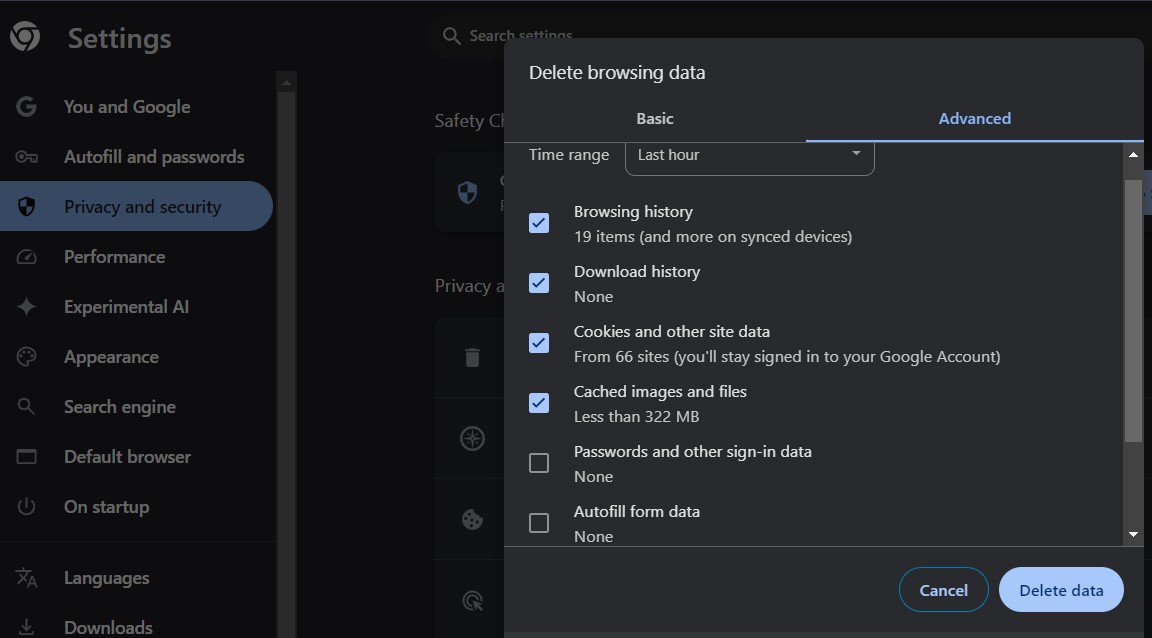Screen dimensions: 1152x638
Task: Click the key icon for Autofill and passwords
Action: (x=26, y=157)
